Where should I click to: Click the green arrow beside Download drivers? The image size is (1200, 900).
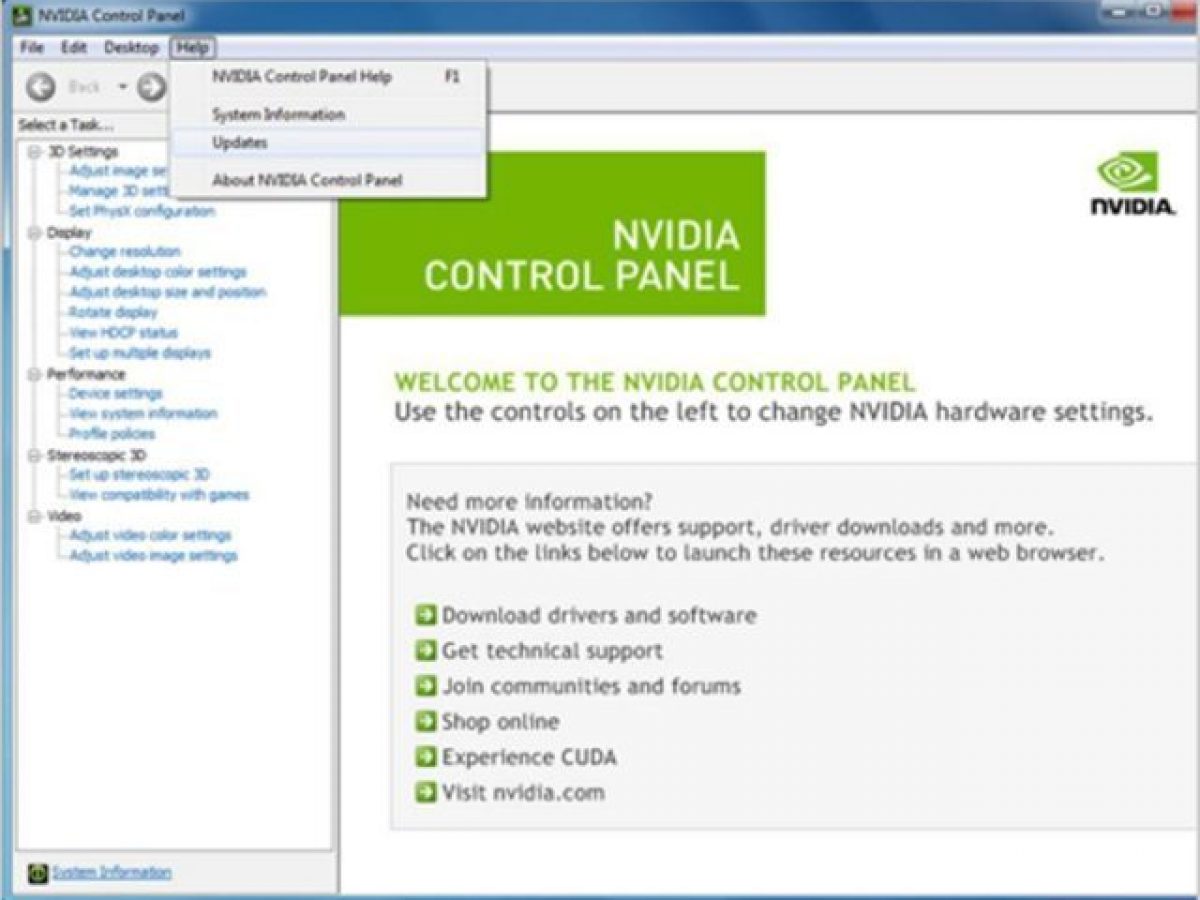coord(426,615)
